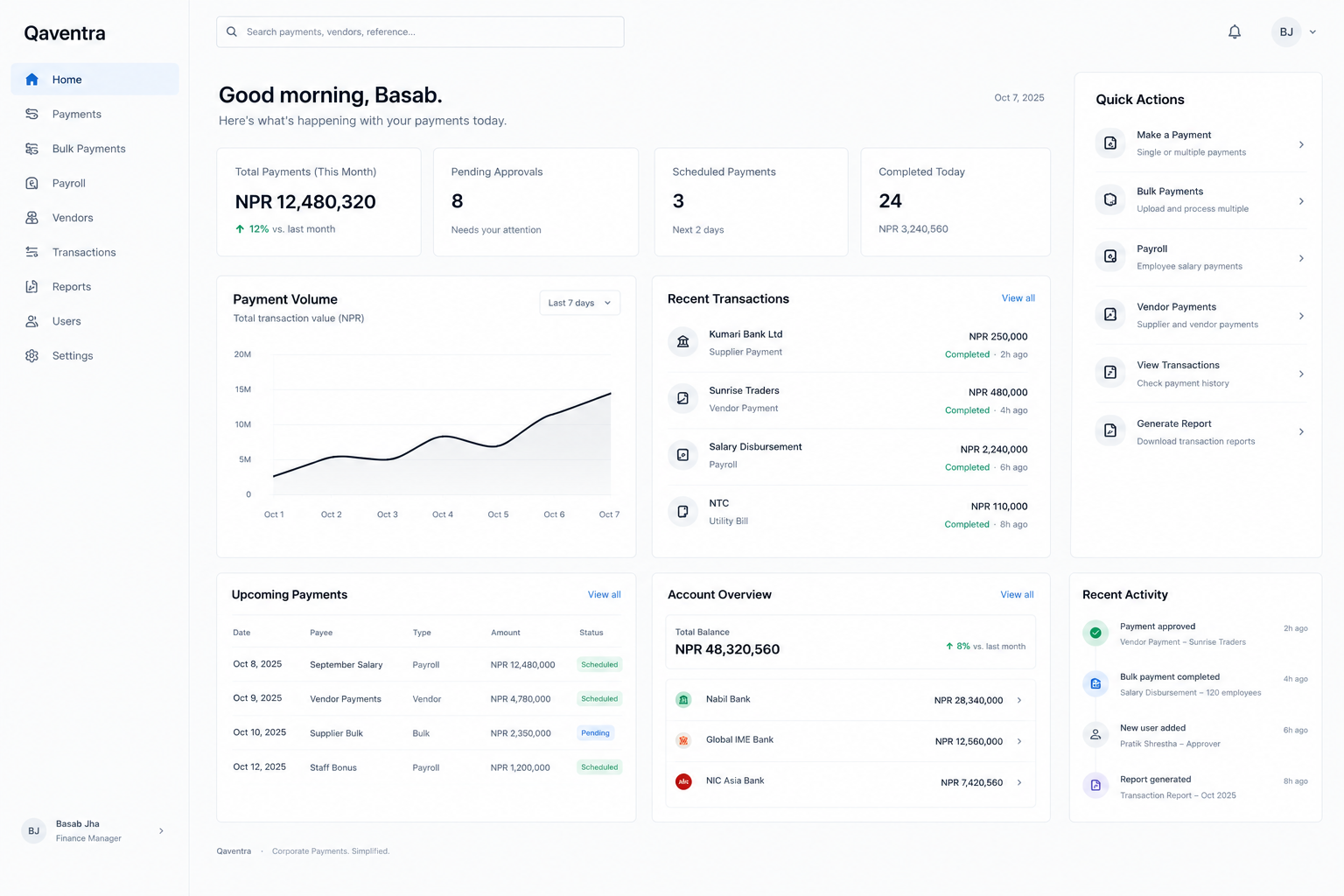1344x896 pixels.
Task: Click the NPR 48,320,560 total balance
Action: [727, 650]
